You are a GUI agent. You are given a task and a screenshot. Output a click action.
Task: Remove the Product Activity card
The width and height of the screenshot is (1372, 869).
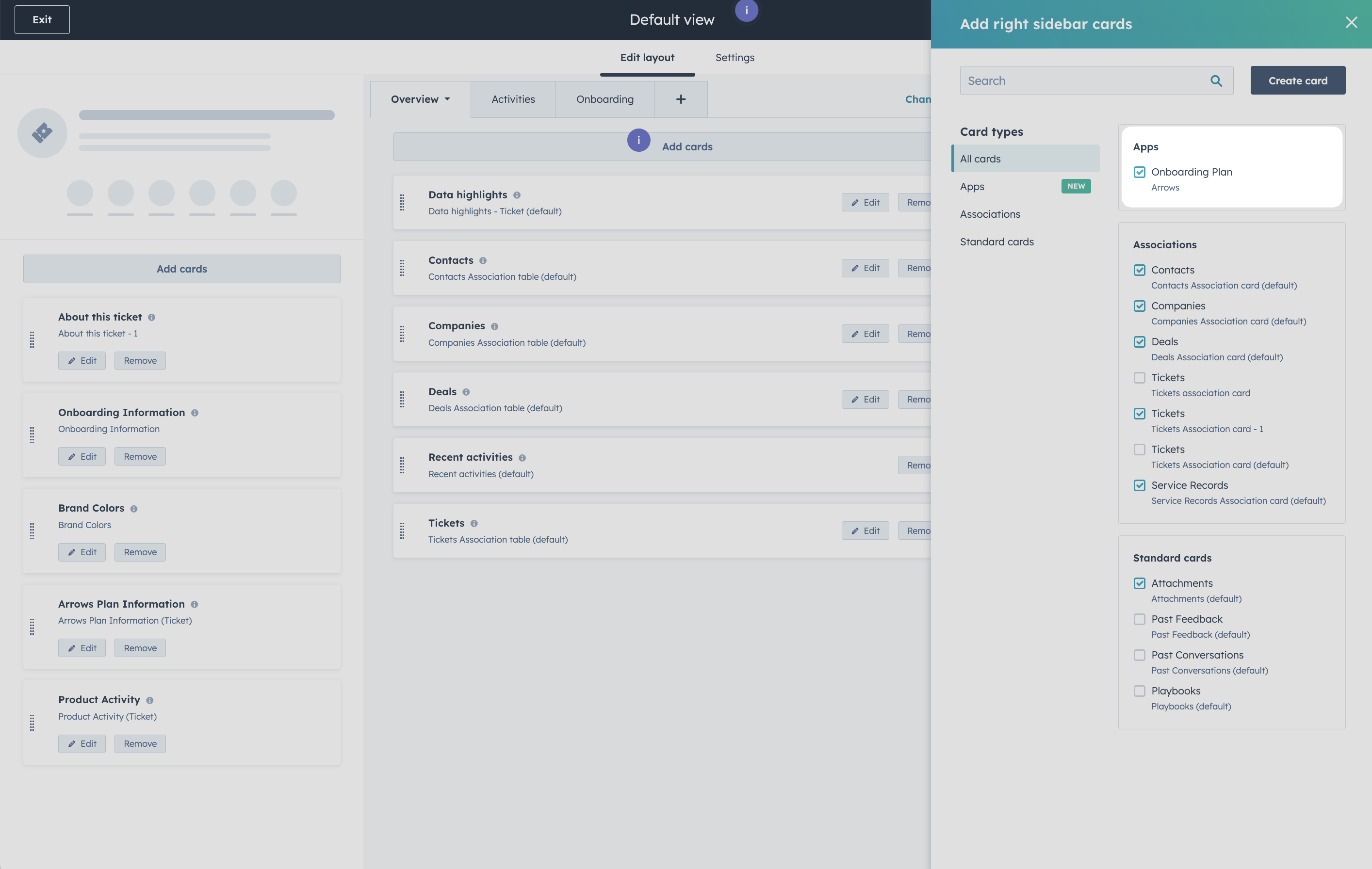point(140,744)
